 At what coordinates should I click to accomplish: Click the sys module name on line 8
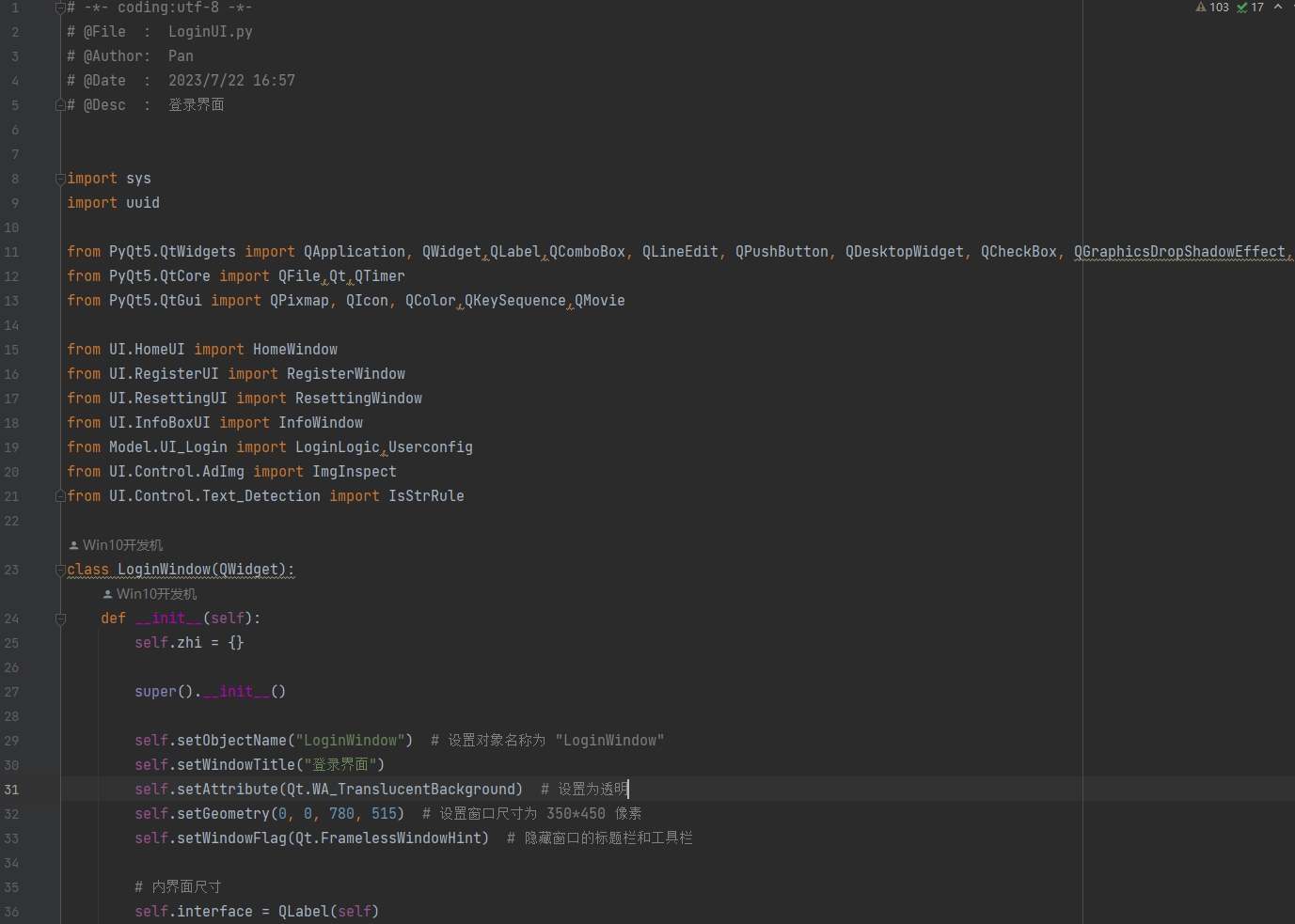[x=138, y=179]
